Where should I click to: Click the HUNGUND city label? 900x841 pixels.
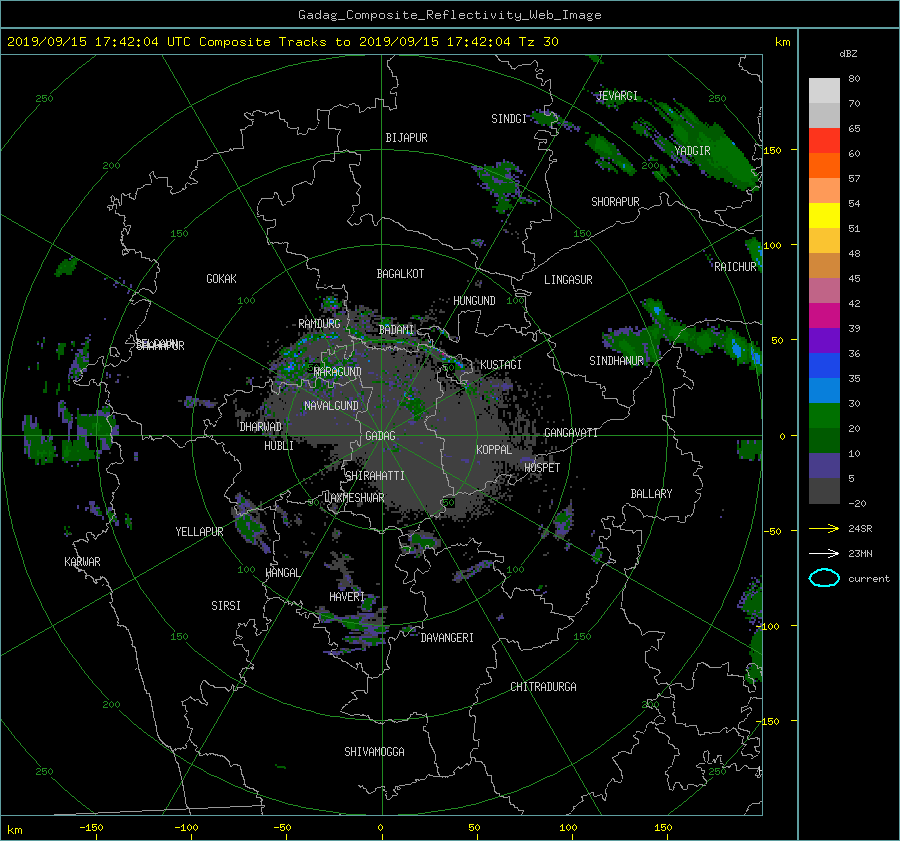474,301
